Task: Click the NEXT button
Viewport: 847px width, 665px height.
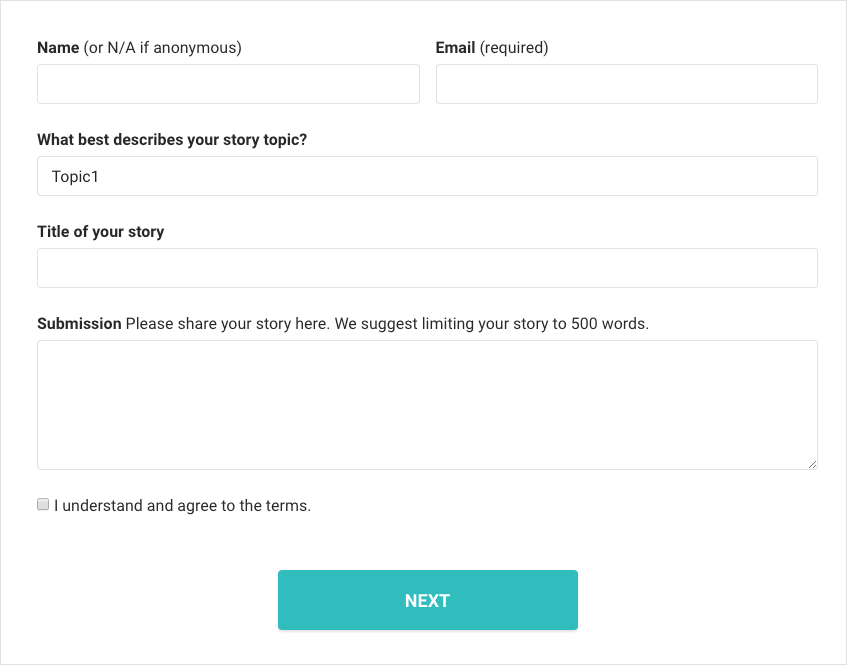Action: (x=427, y=599)
